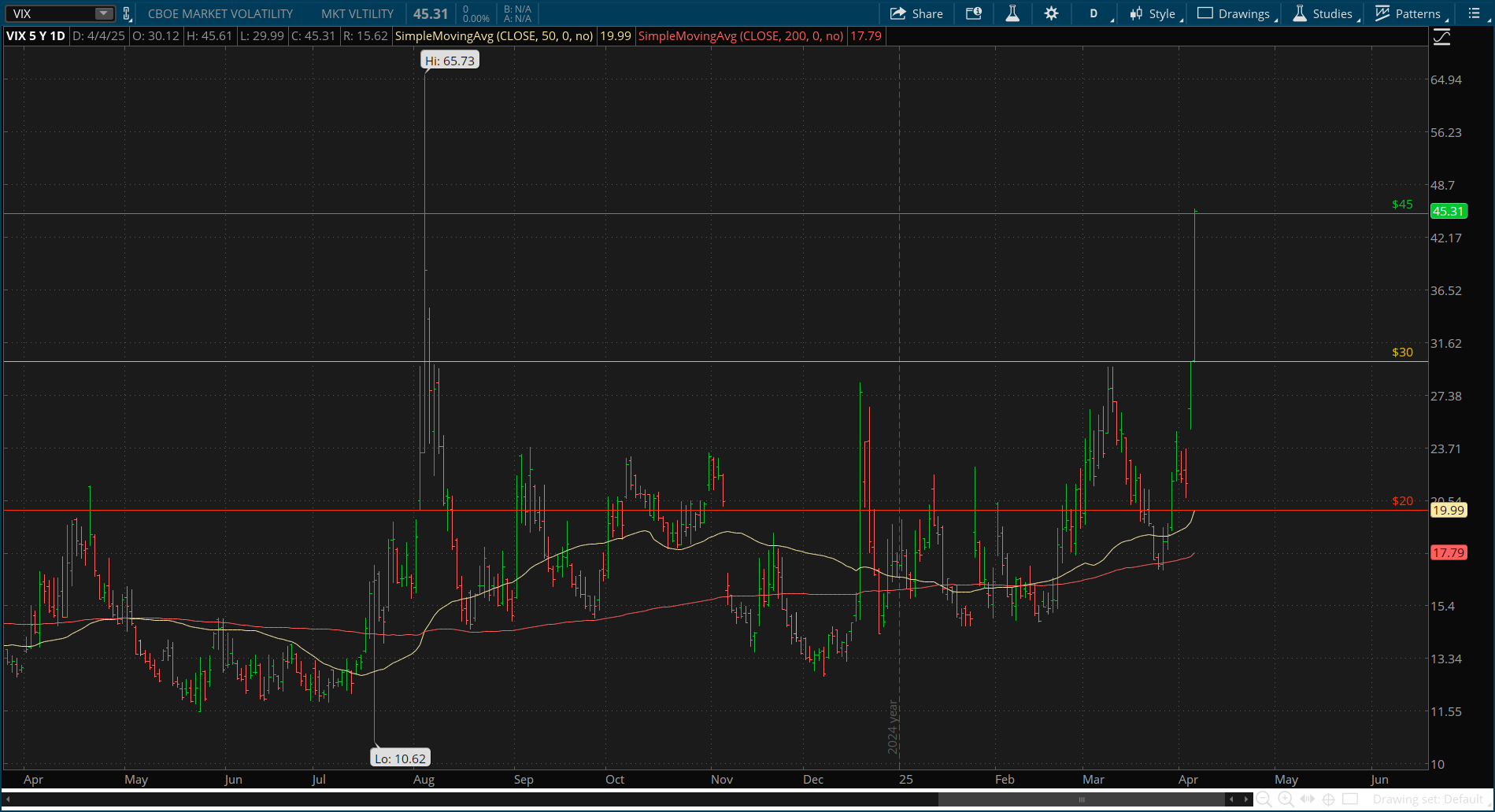The width and height of the screenshot is (1495, 812).
Task: Click the L: 29.99 low value
Action: tap(262, 36)
